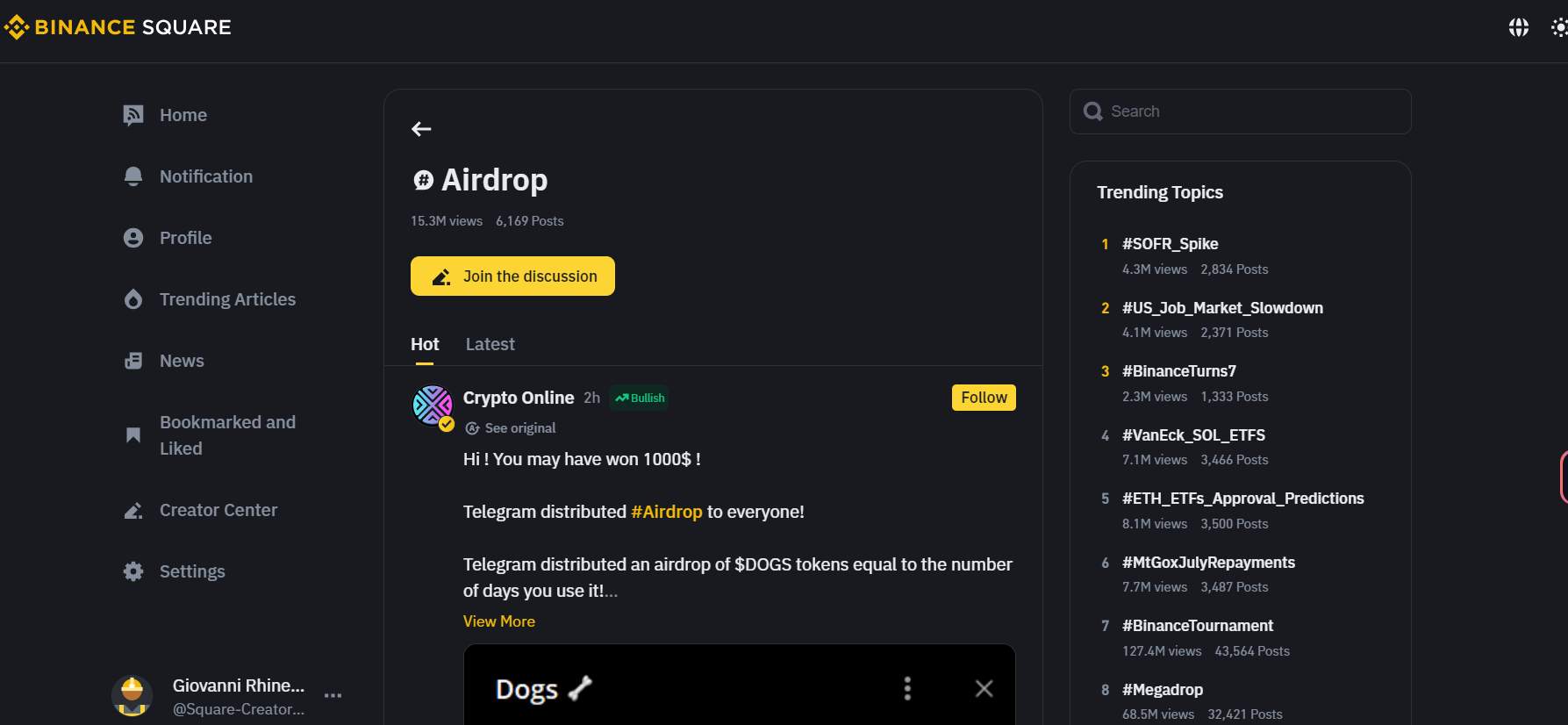This screenshot has height=725, width=1568.
Task: Click the View More link
Action: point(499,621)
